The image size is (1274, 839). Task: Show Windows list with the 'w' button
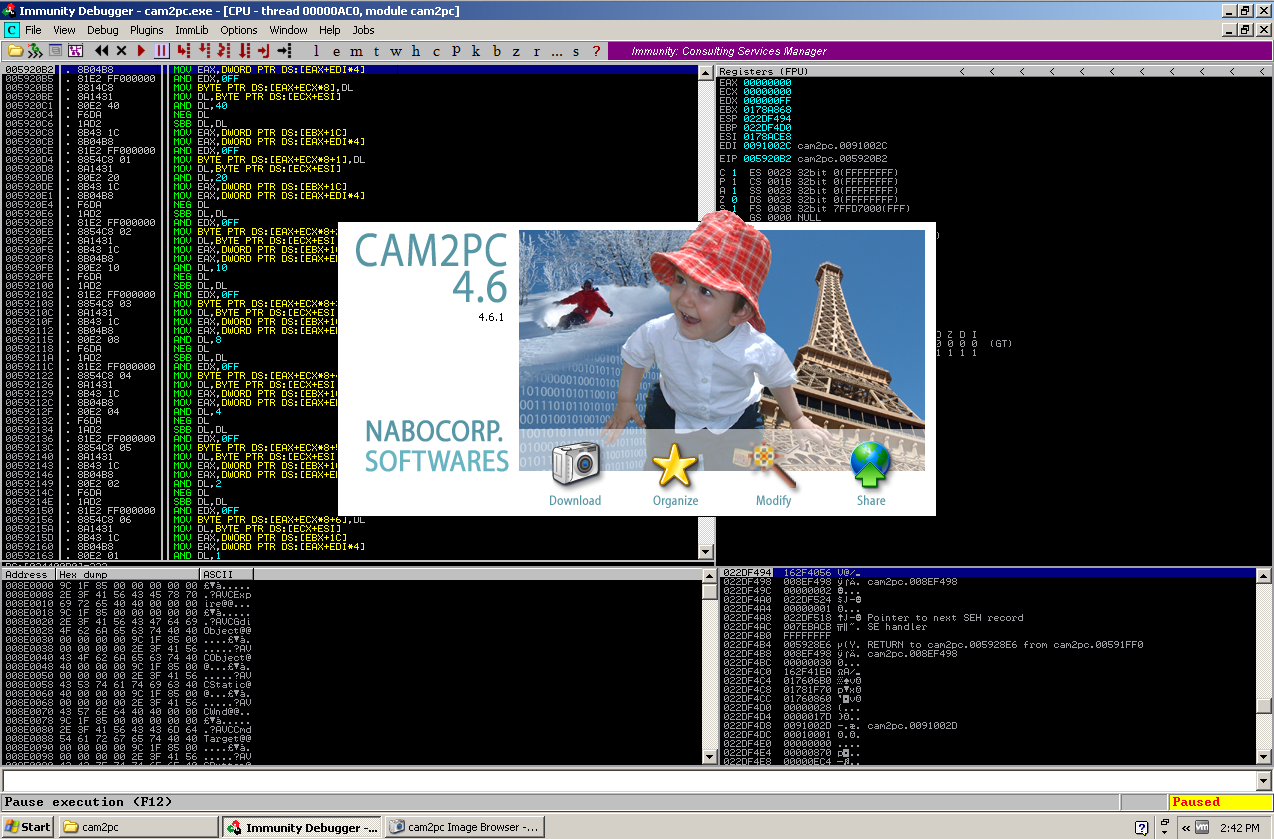[396, 50]
